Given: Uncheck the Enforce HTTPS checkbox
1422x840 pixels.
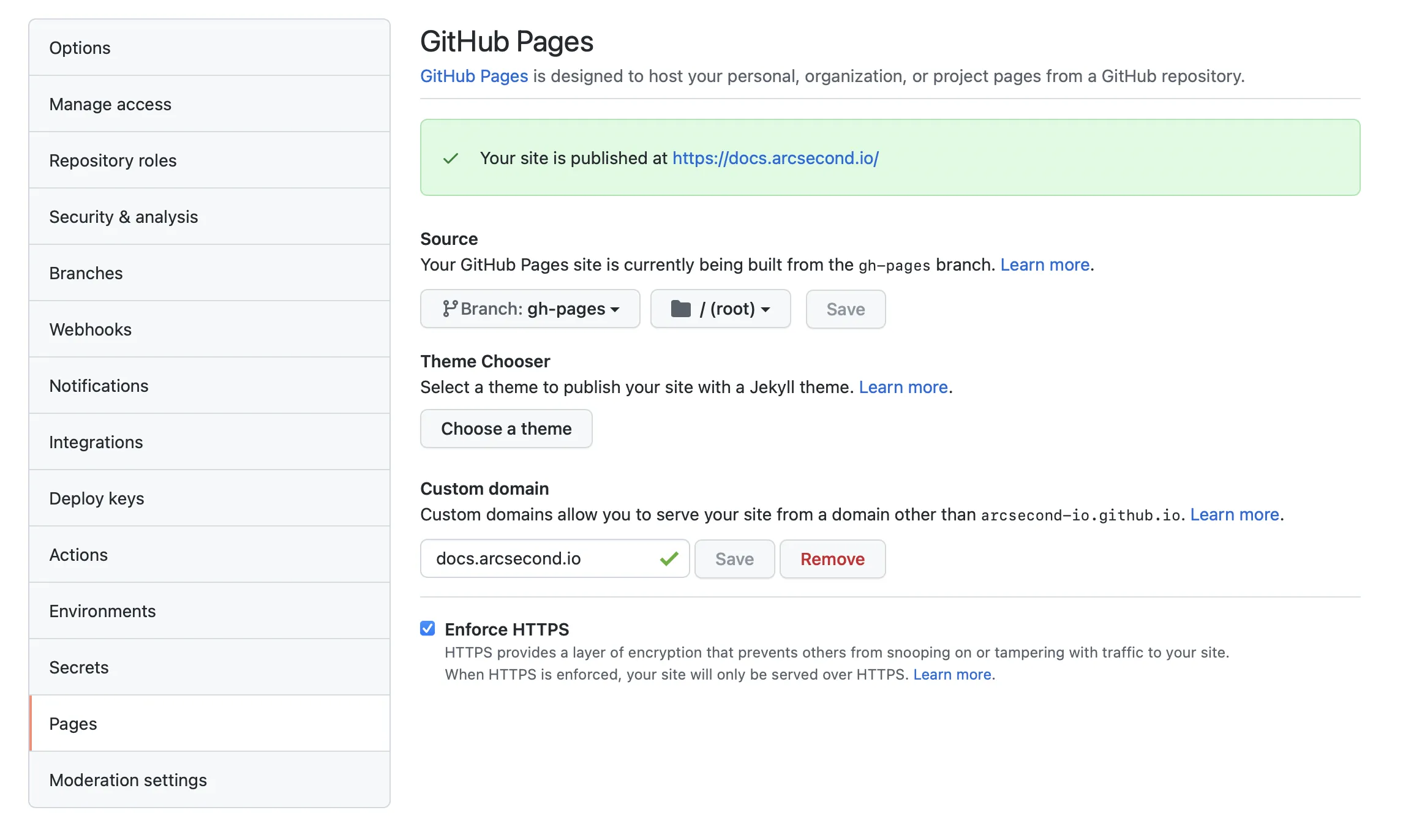Looking at the screenshot, I should [x=427, y=628].
